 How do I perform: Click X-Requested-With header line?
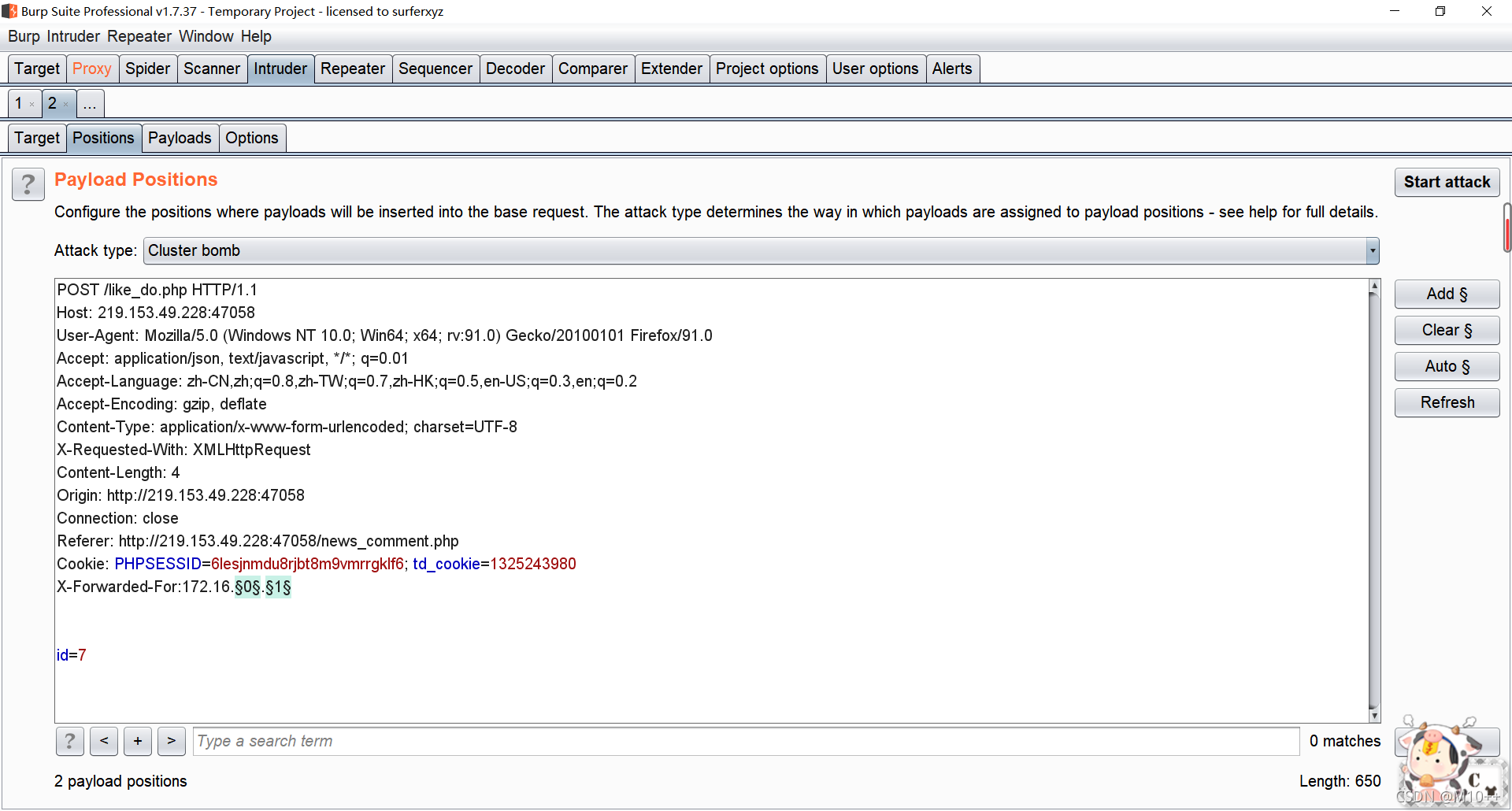click(183, 450)
